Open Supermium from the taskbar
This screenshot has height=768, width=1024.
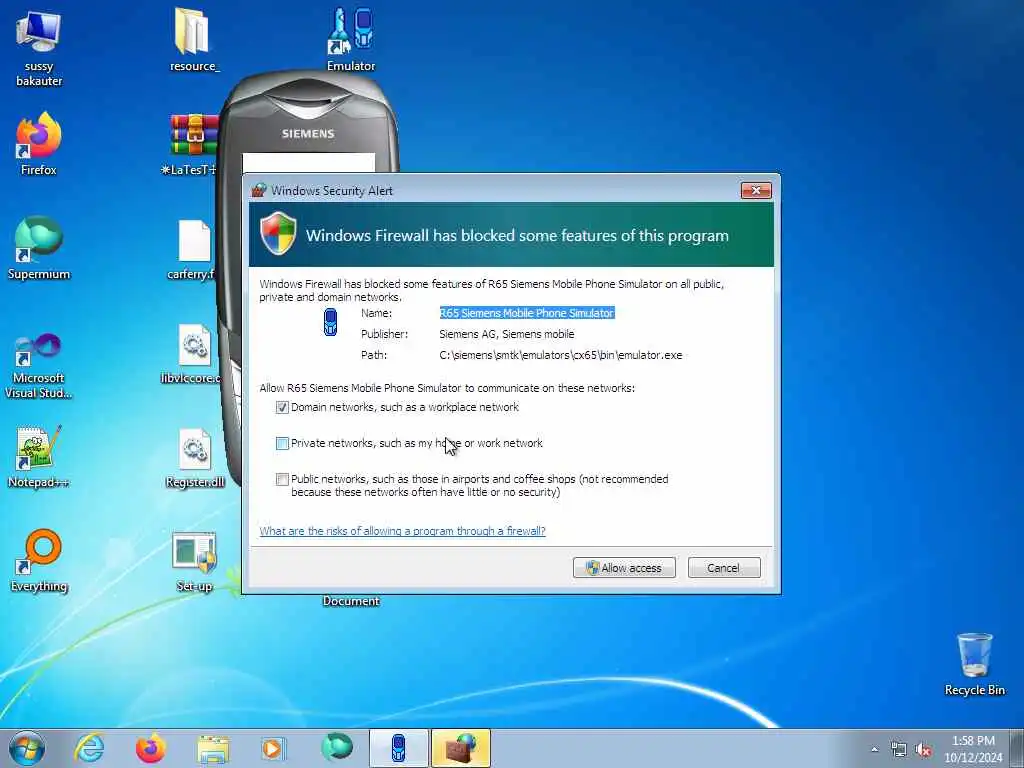pos(336,748)
